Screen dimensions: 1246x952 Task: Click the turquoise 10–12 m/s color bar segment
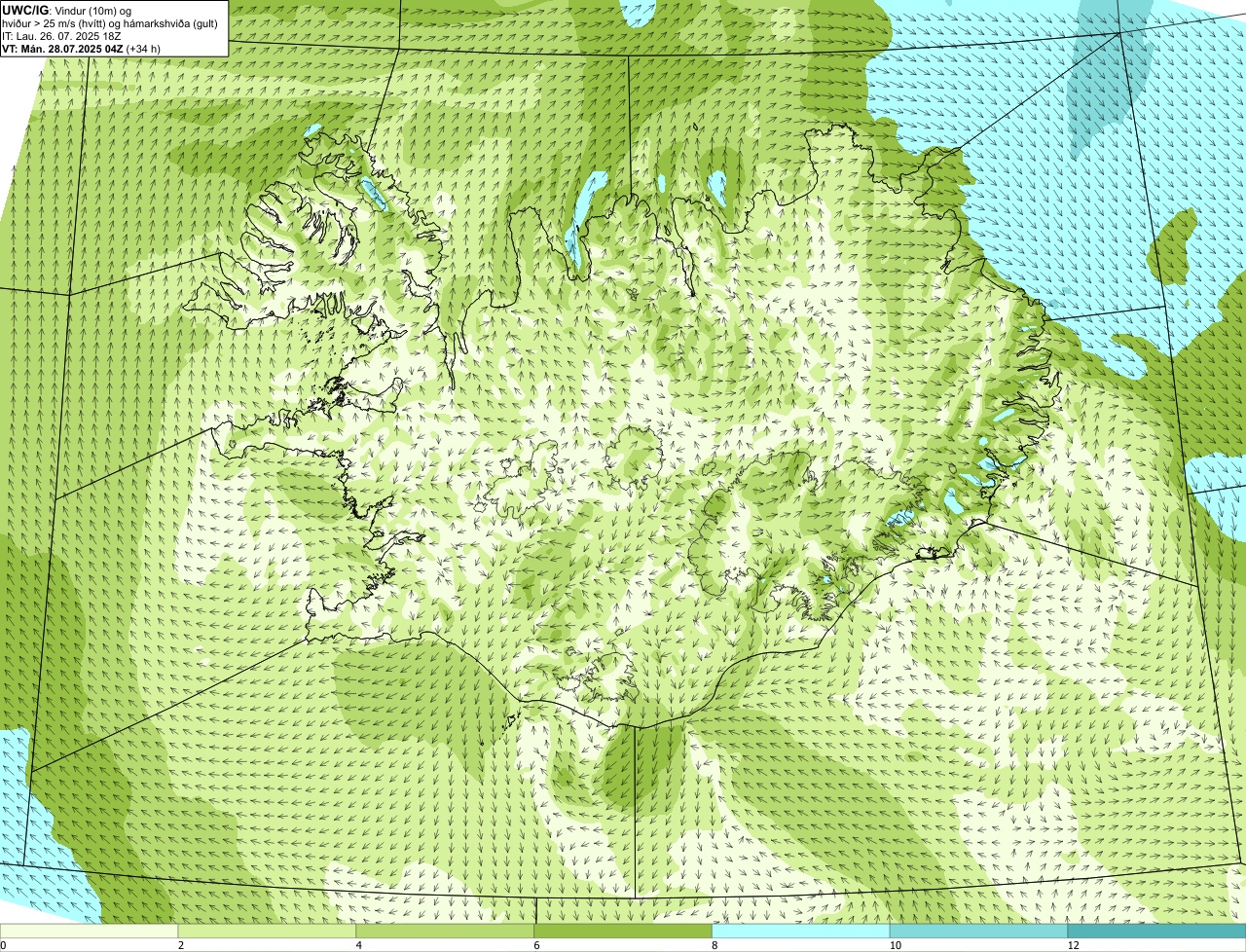click(979, 932)
